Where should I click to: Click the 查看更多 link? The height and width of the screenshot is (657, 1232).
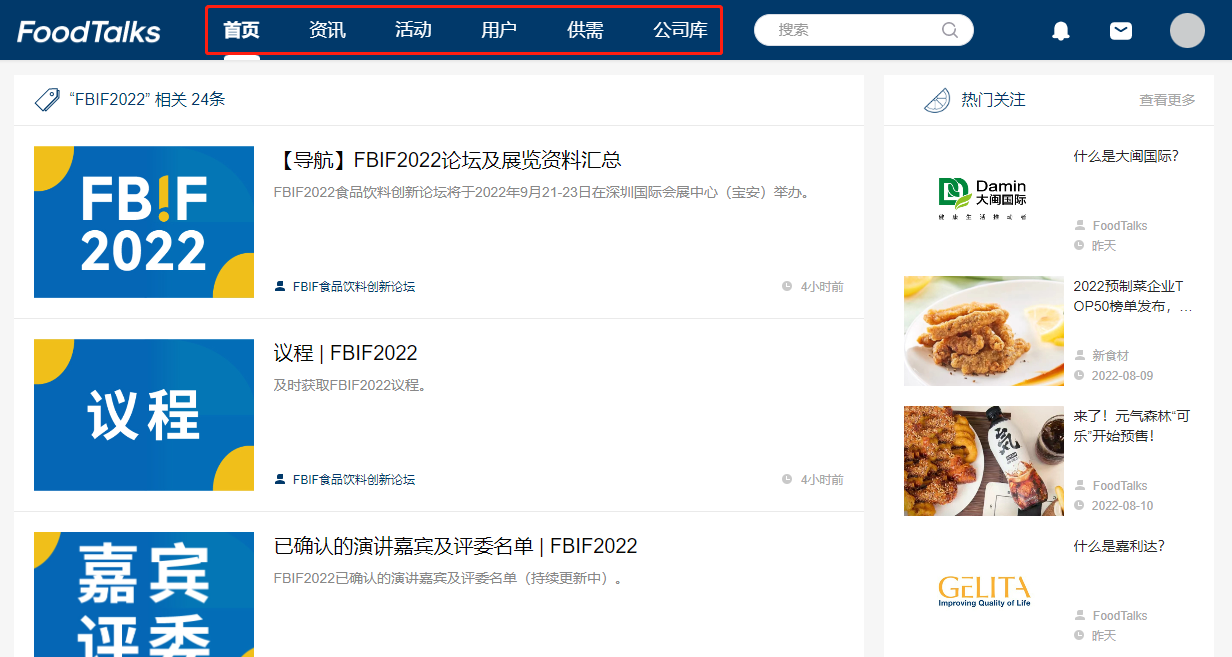[1167, 100]
